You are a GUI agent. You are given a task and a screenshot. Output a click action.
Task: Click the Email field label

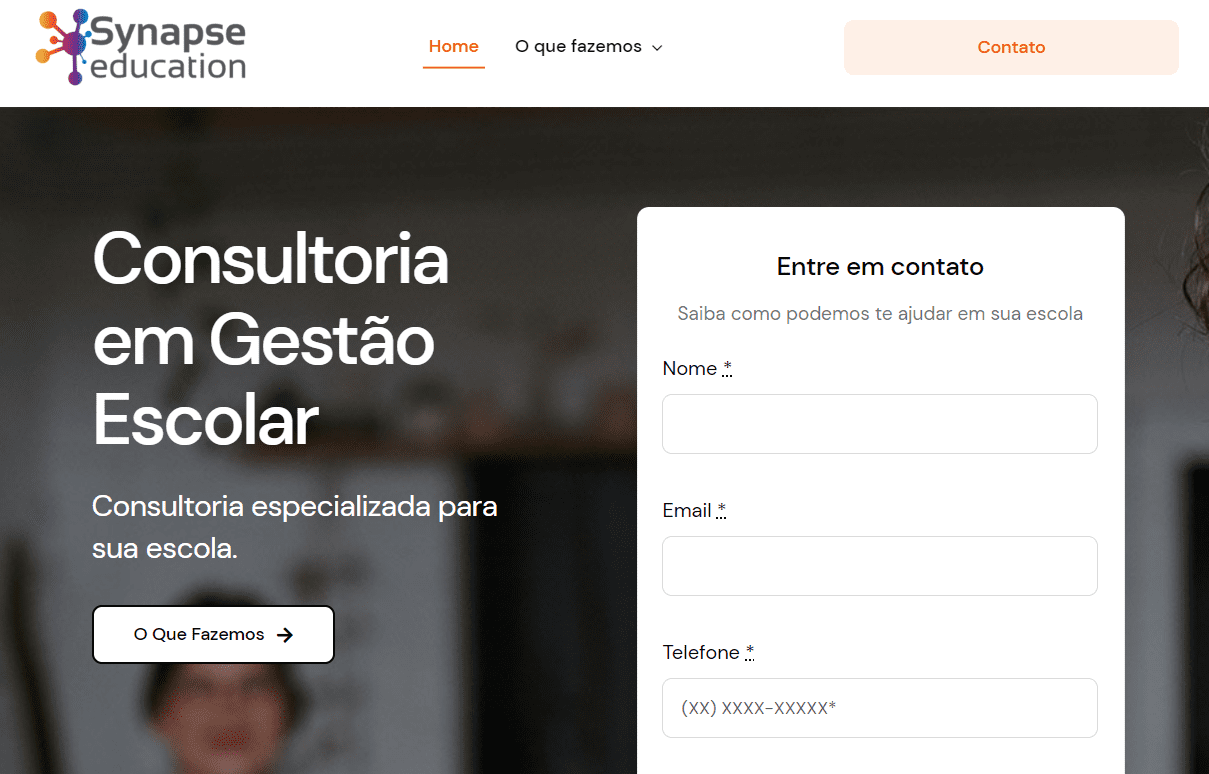(686, 511)
